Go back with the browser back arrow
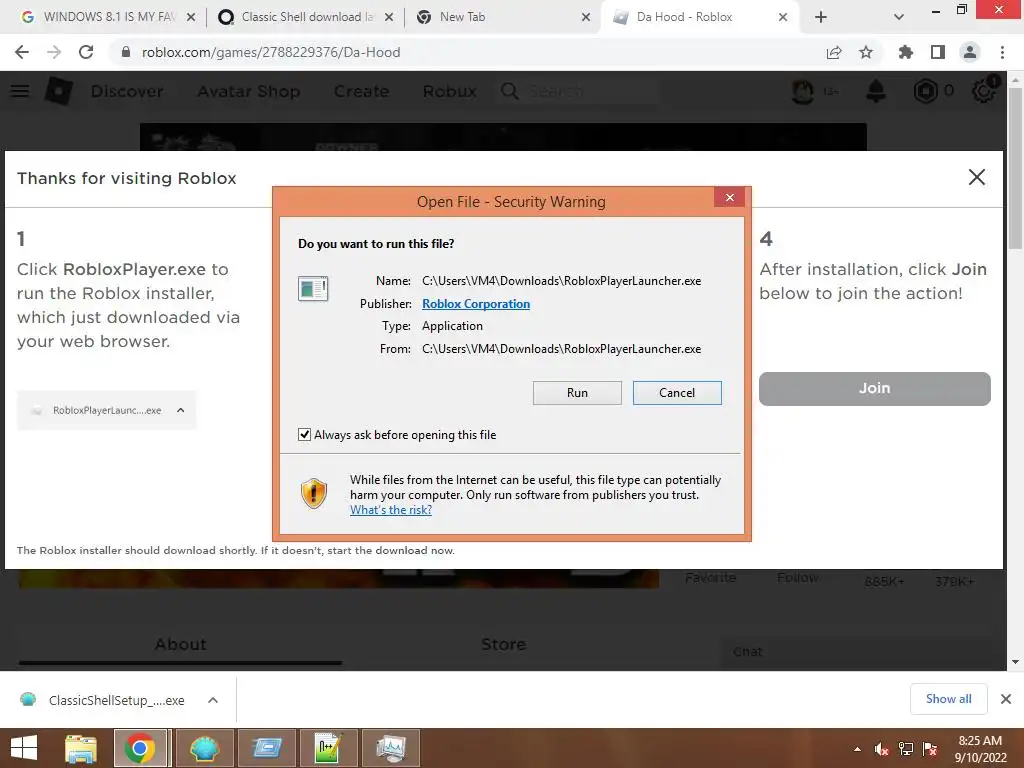The image size is (1024, 768). point(22,52)
